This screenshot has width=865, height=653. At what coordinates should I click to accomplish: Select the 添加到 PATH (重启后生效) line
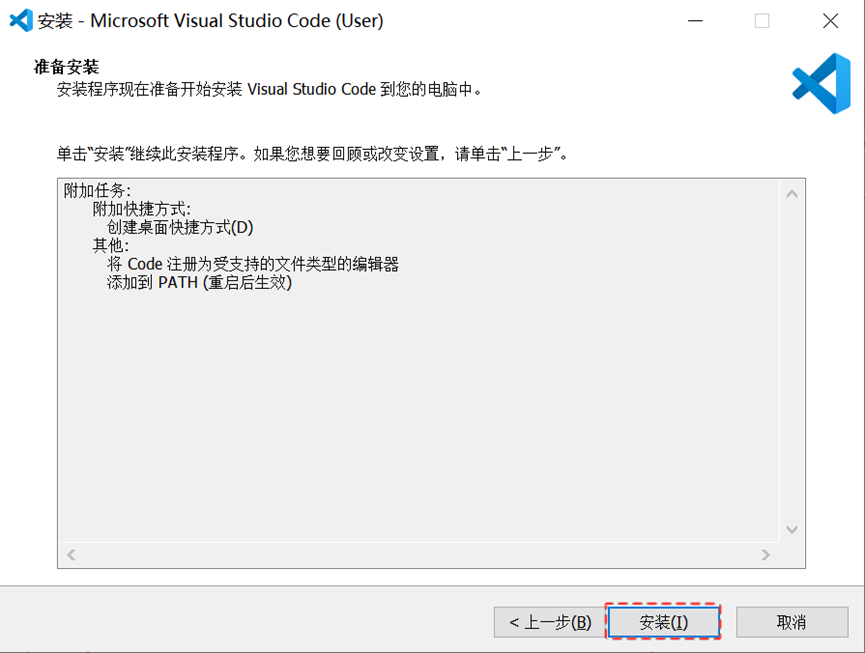click(x=199, y=282)
